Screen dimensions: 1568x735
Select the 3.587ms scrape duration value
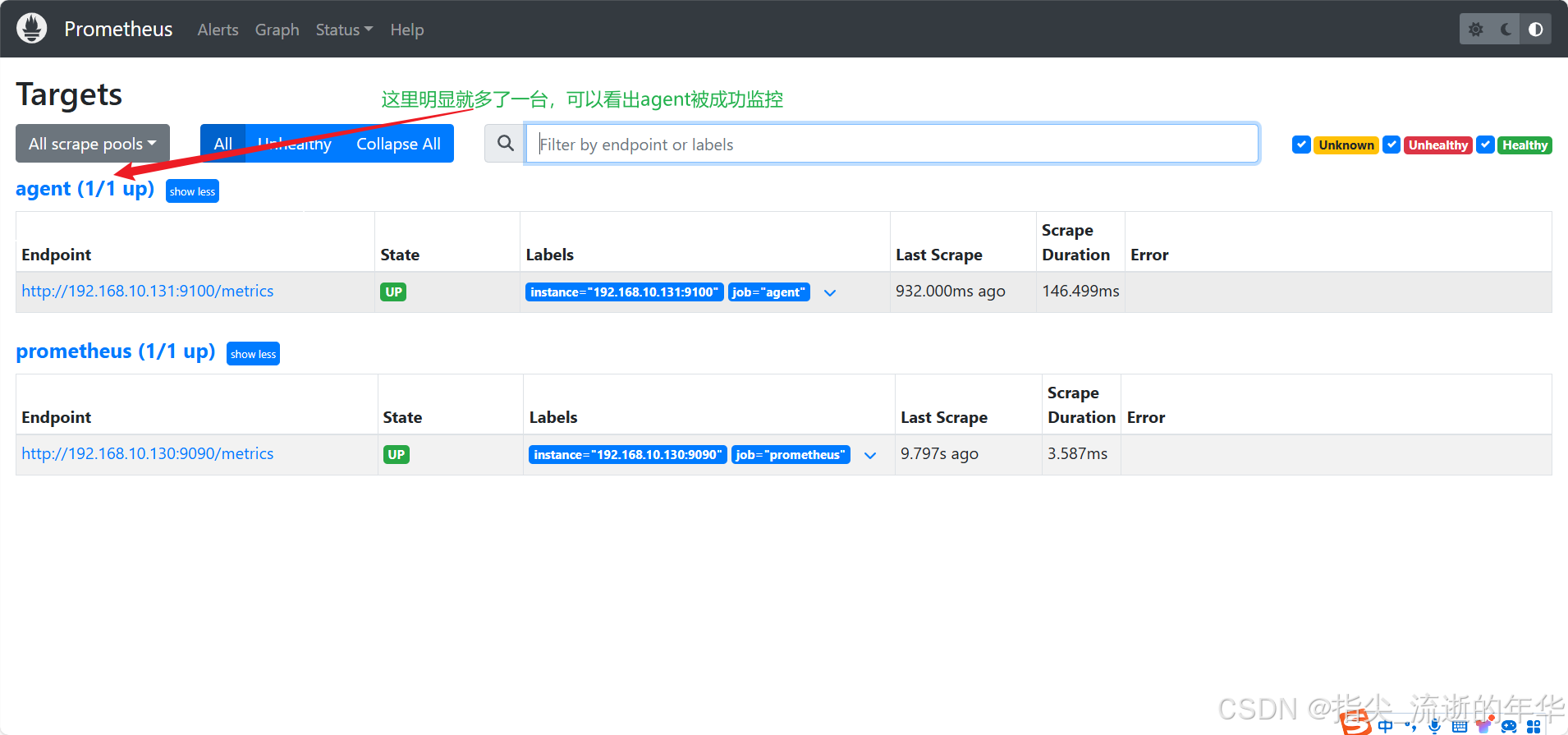(1078, 453)
